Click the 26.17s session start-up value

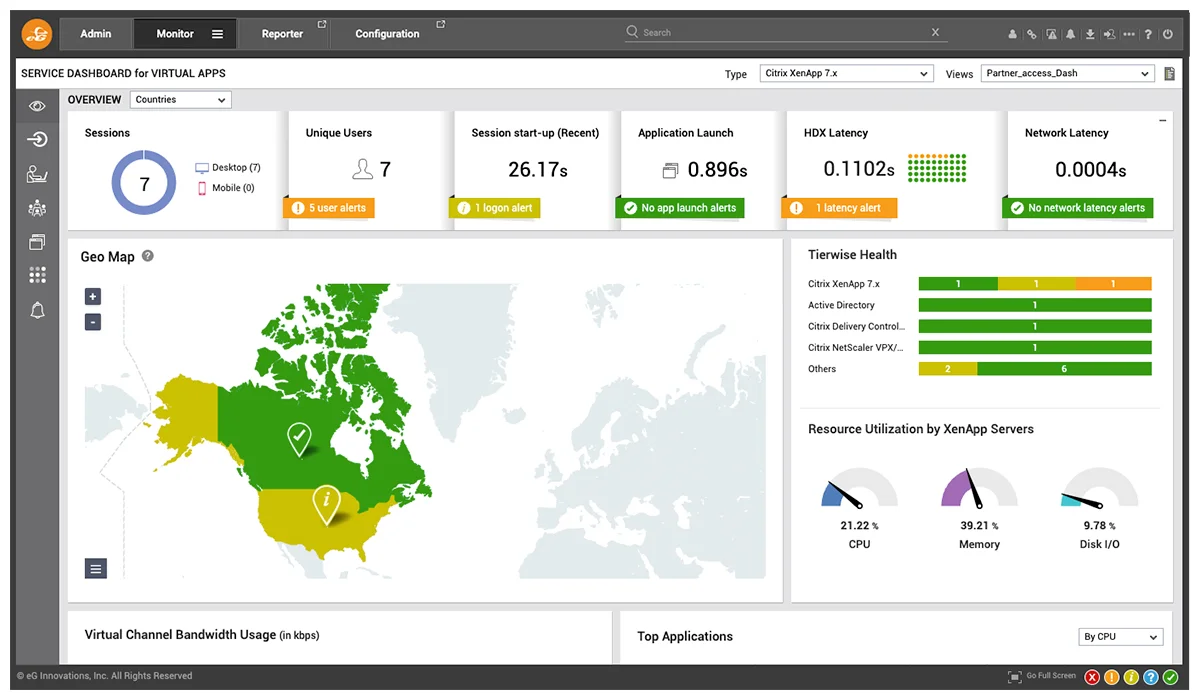[x=538, y=170]
